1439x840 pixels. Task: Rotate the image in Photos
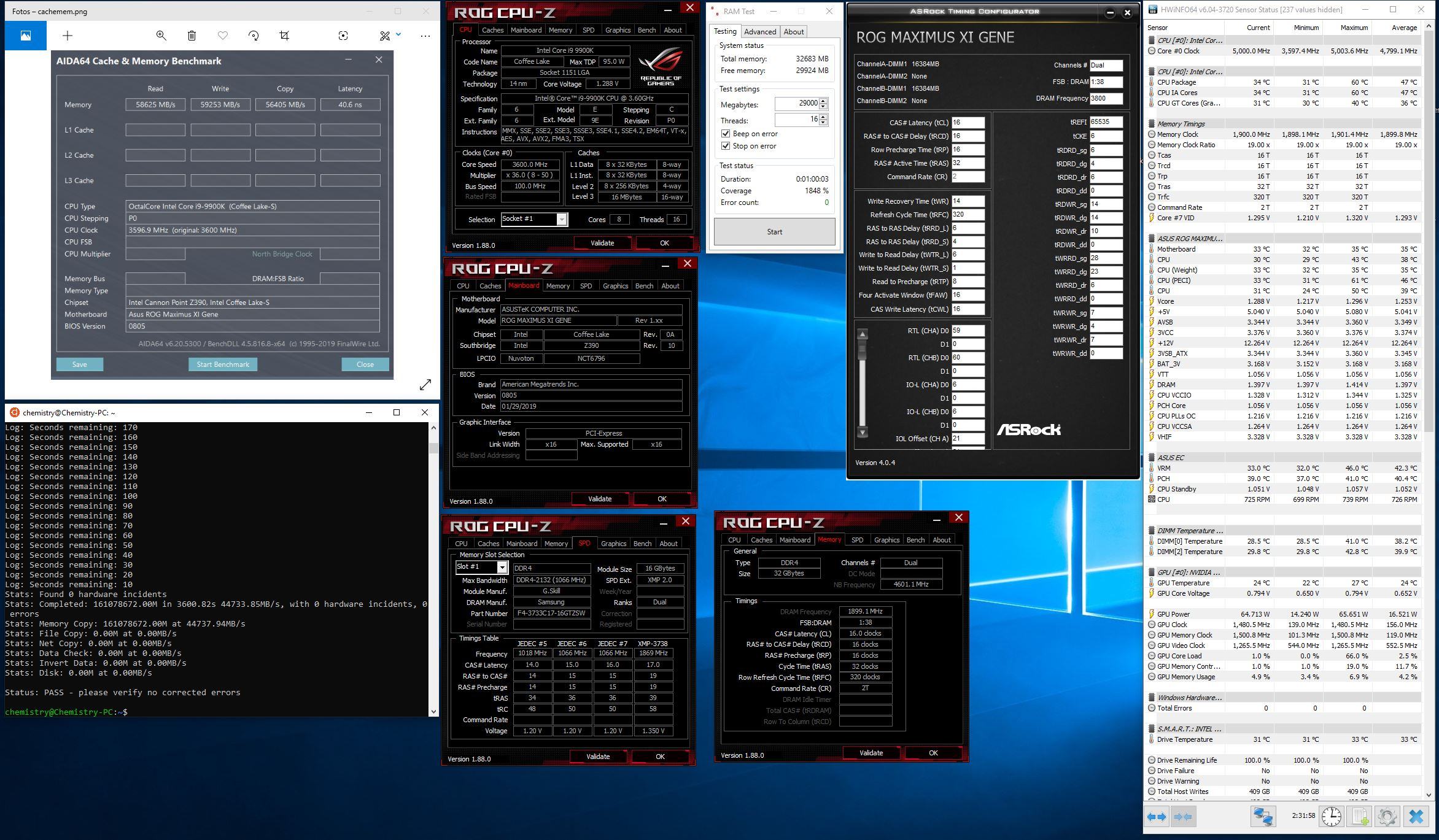(254, 36)
